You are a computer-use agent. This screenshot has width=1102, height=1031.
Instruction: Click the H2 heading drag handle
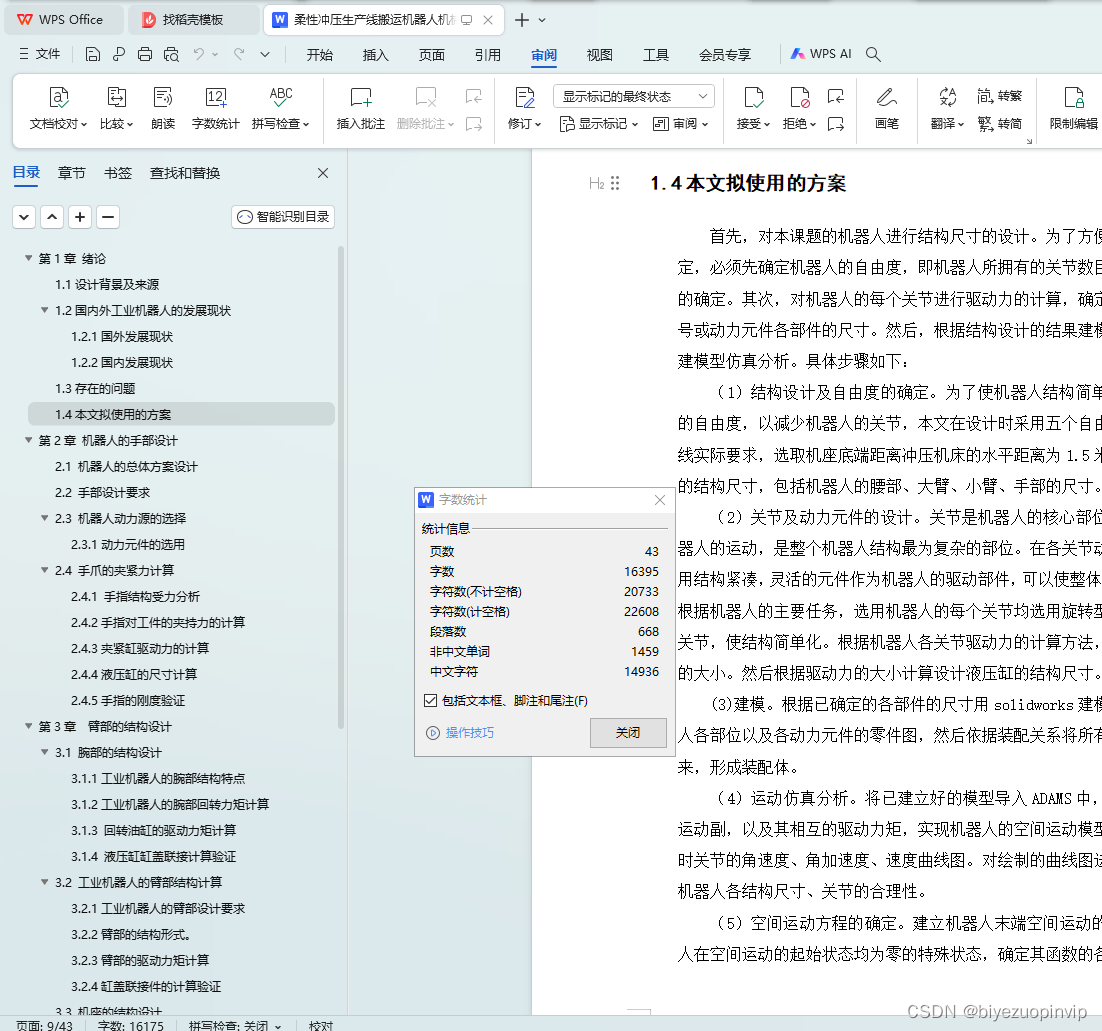[615, 183]
